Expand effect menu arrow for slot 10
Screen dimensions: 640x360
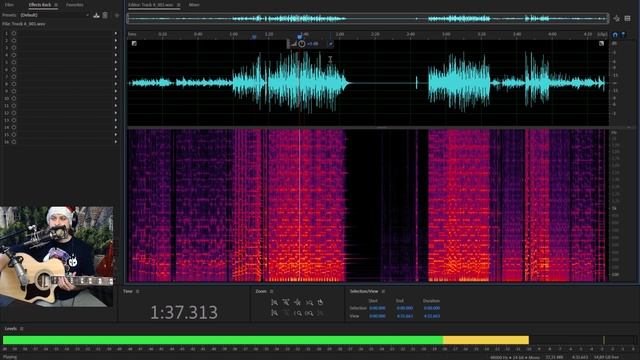pyautogui.click(x=116, y=98)
